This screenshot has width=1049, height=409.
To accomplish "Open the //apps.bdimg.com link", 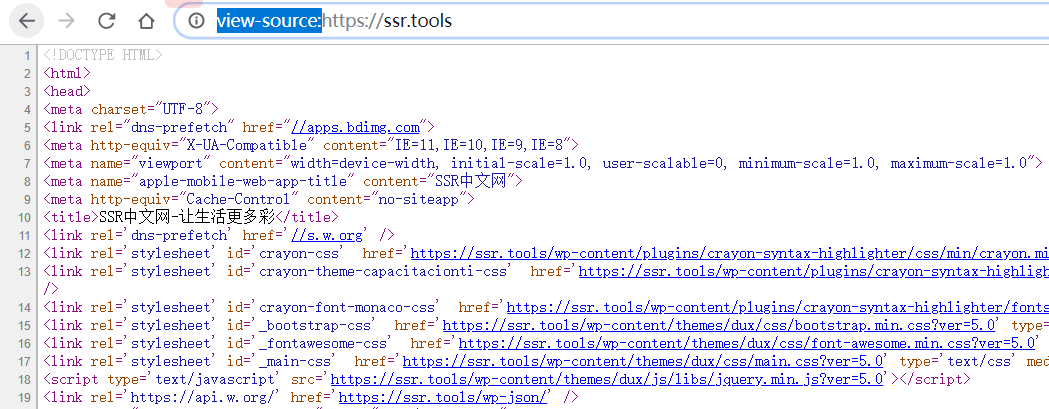I will pos(355,127).
